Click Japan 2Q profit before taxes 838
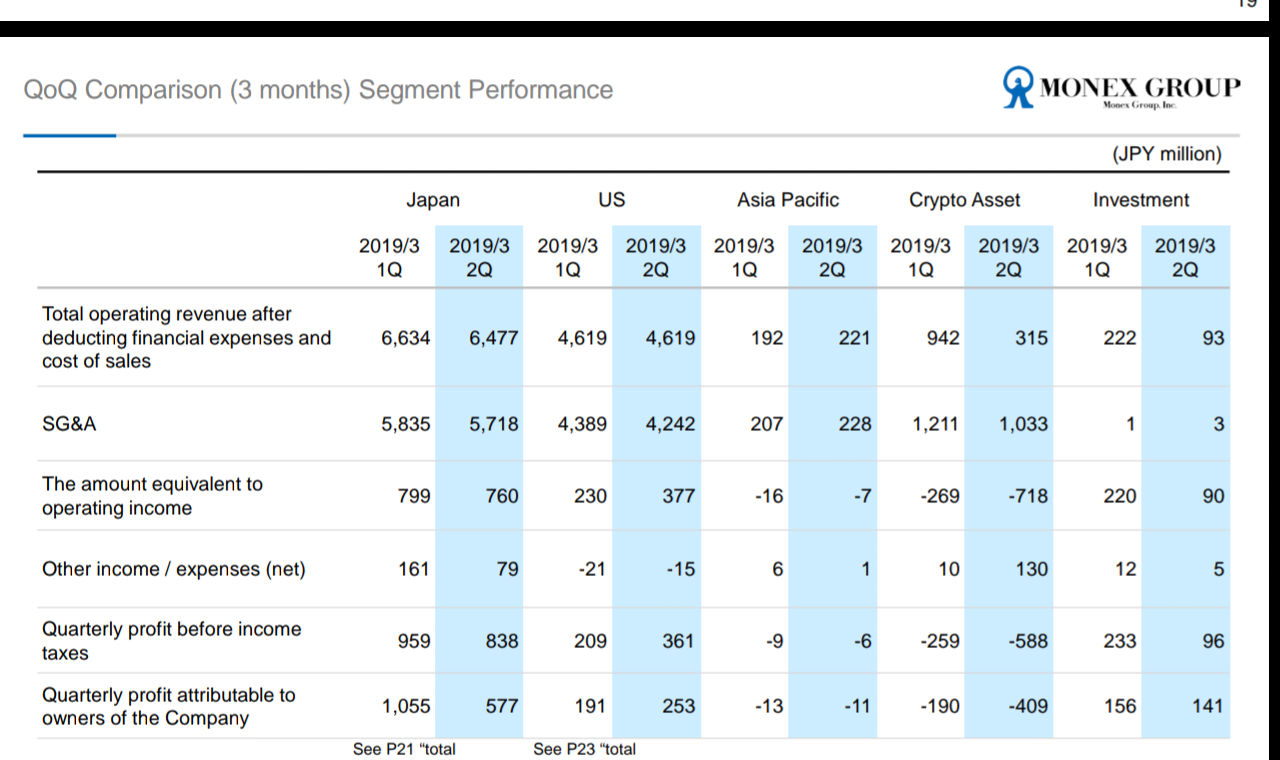This screenshot has width=1280, height=760. tap(503, 641)
